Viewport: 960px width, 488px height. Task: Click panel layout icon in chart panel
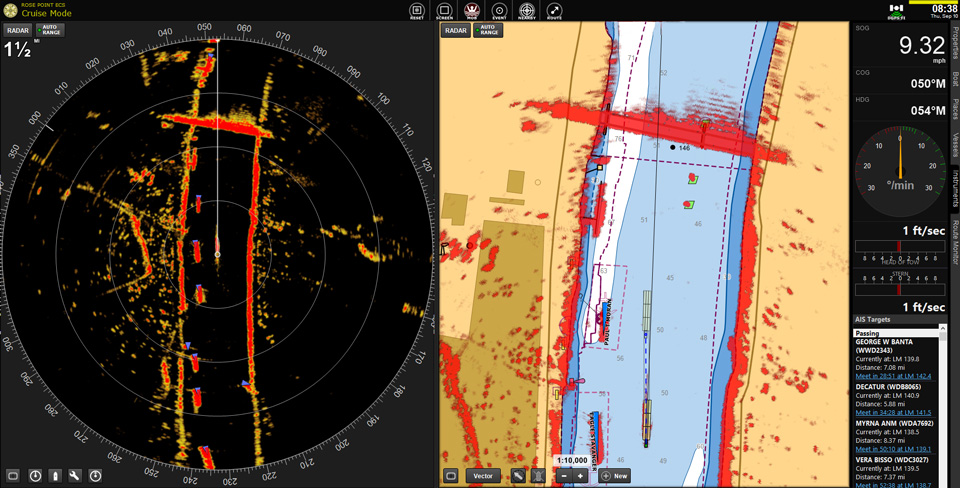(451, 476)
